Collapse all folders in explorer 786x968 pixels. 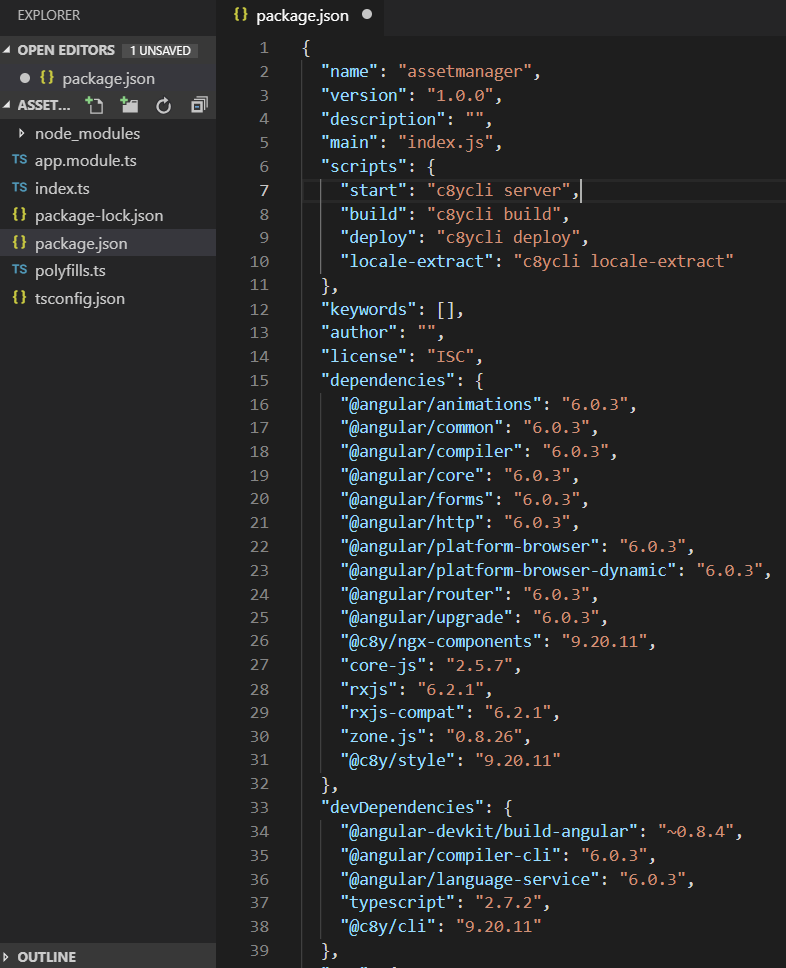coord(199,105)
